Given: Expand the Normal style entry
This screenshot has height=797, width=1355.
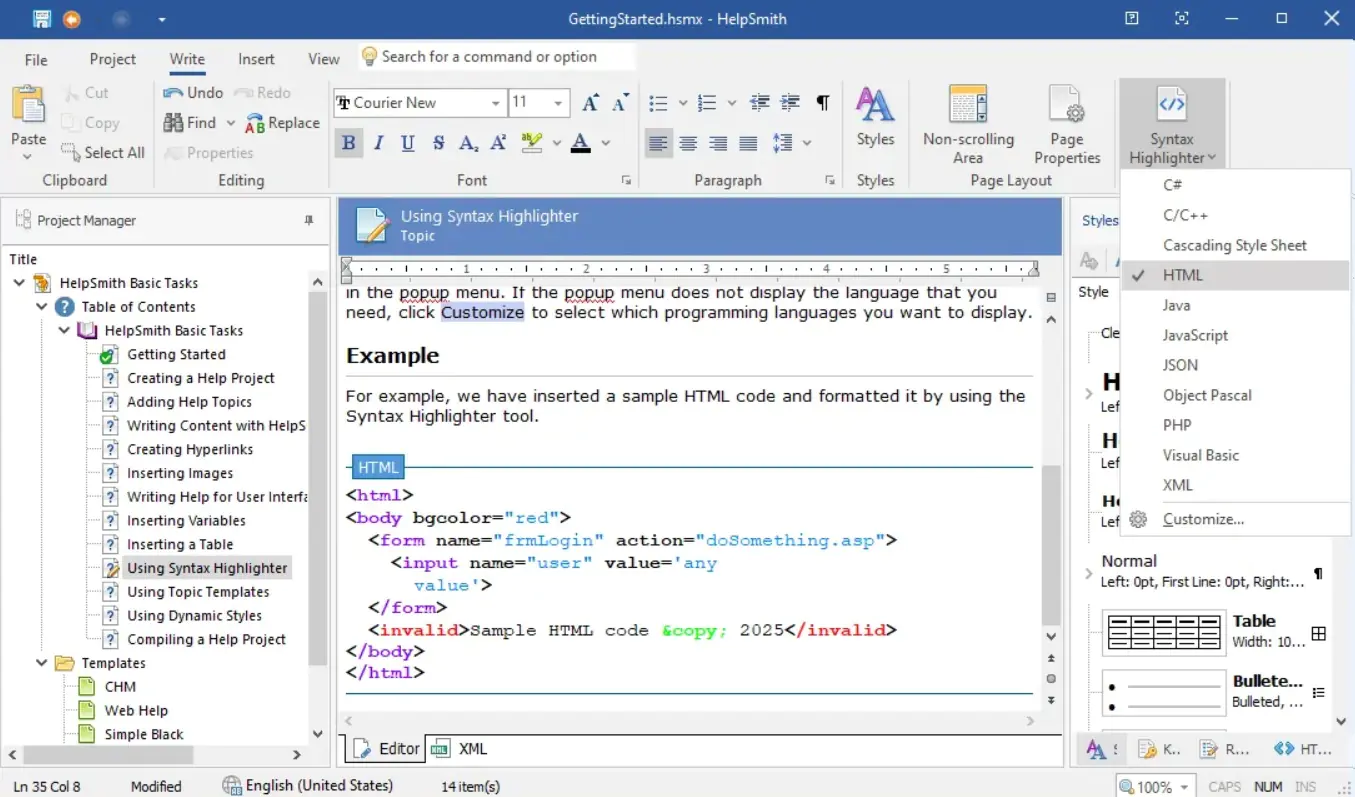Looking at the screenshot, I should point(1089,573).
